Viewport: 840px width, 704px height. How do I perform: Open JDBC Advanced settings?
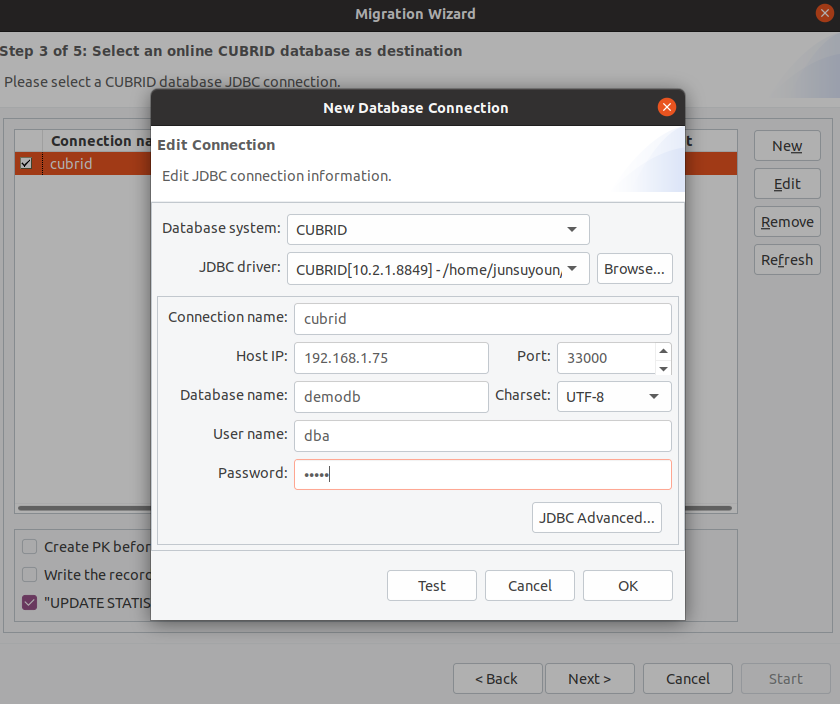[x=597, y=517]
